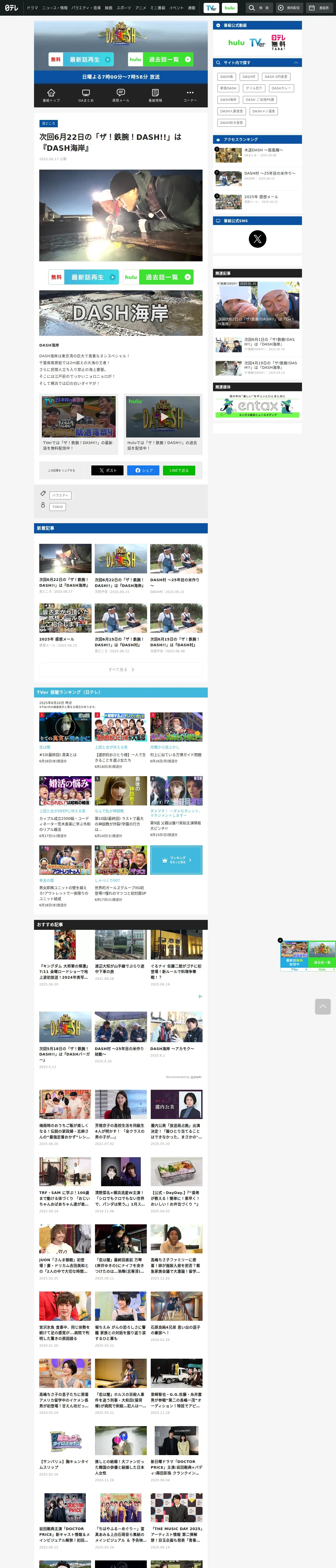This screenshot has height=1568, width=336.
Task: Open the large 関連記事 thumbnail dated 2025.01.30
Action: coord(257,305)
